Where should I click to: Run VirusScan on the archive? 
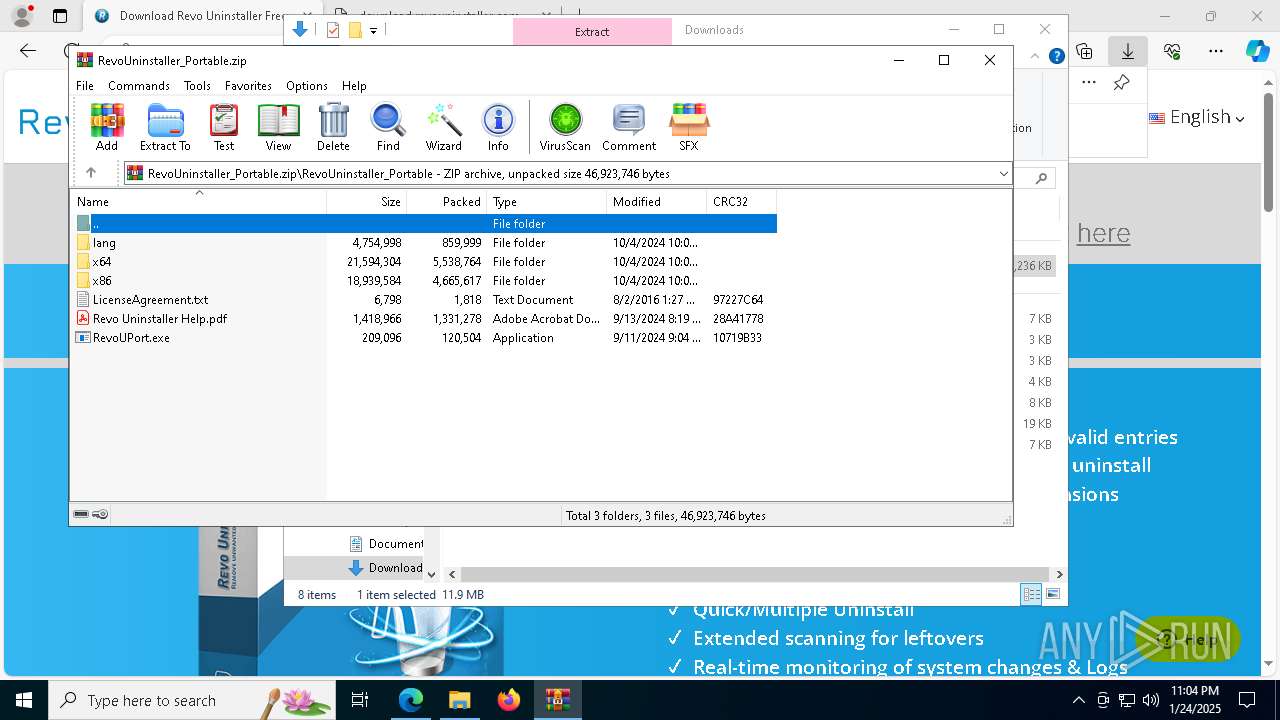point(565,128)
